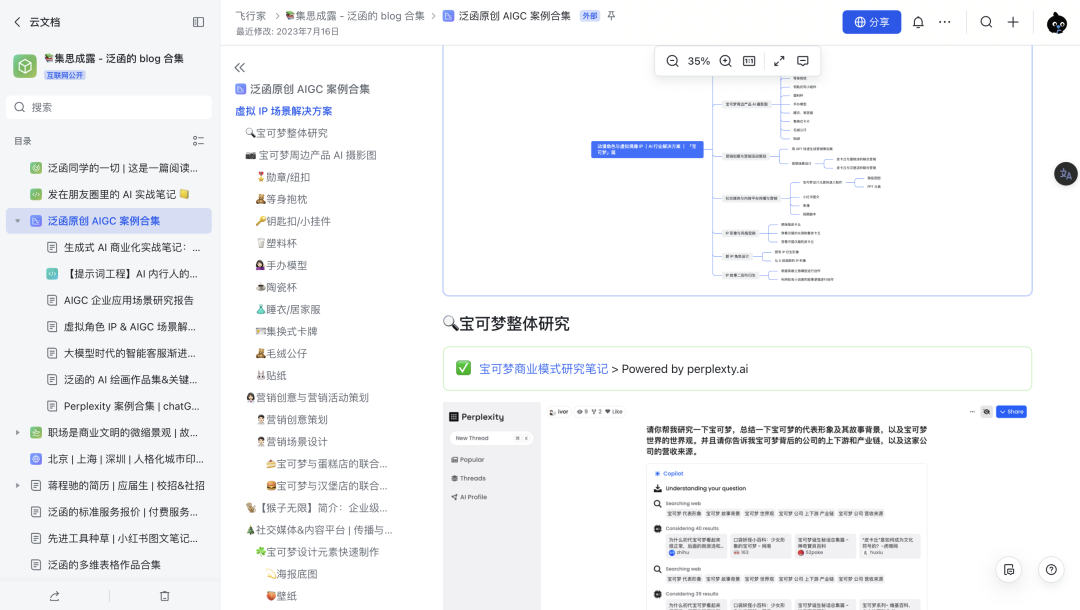The image size is (1080, 610).
Task: Open 【提示词工程】AI 内行人 page
Action: click(x=132, y=274)
